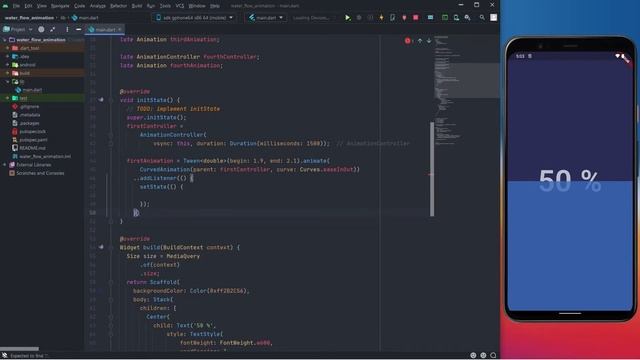Select water_flow_animation.iml file
The image size is (640, 360).
coord(45,156)
